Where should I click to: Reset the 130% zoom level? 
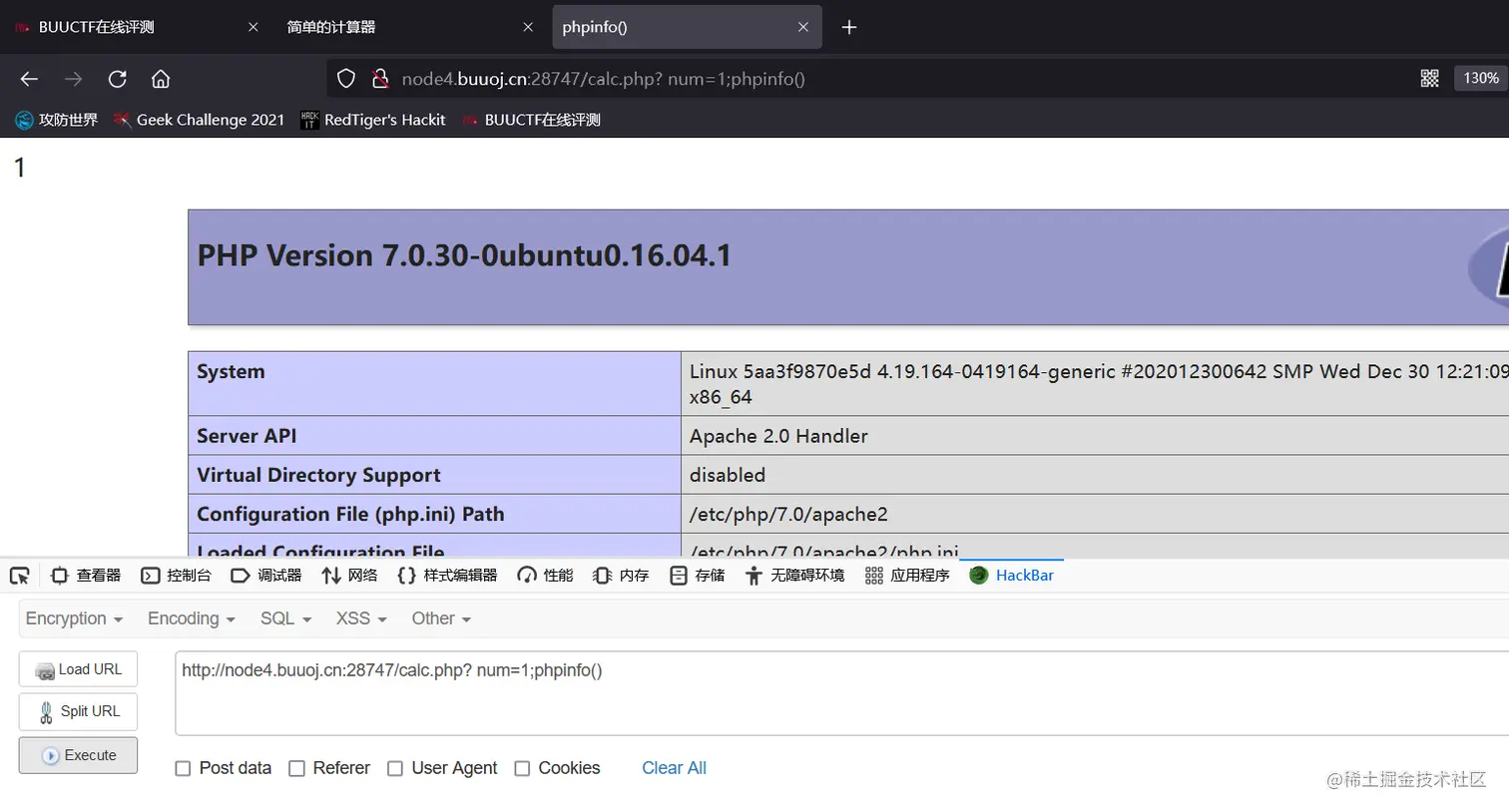point(1481,78)
